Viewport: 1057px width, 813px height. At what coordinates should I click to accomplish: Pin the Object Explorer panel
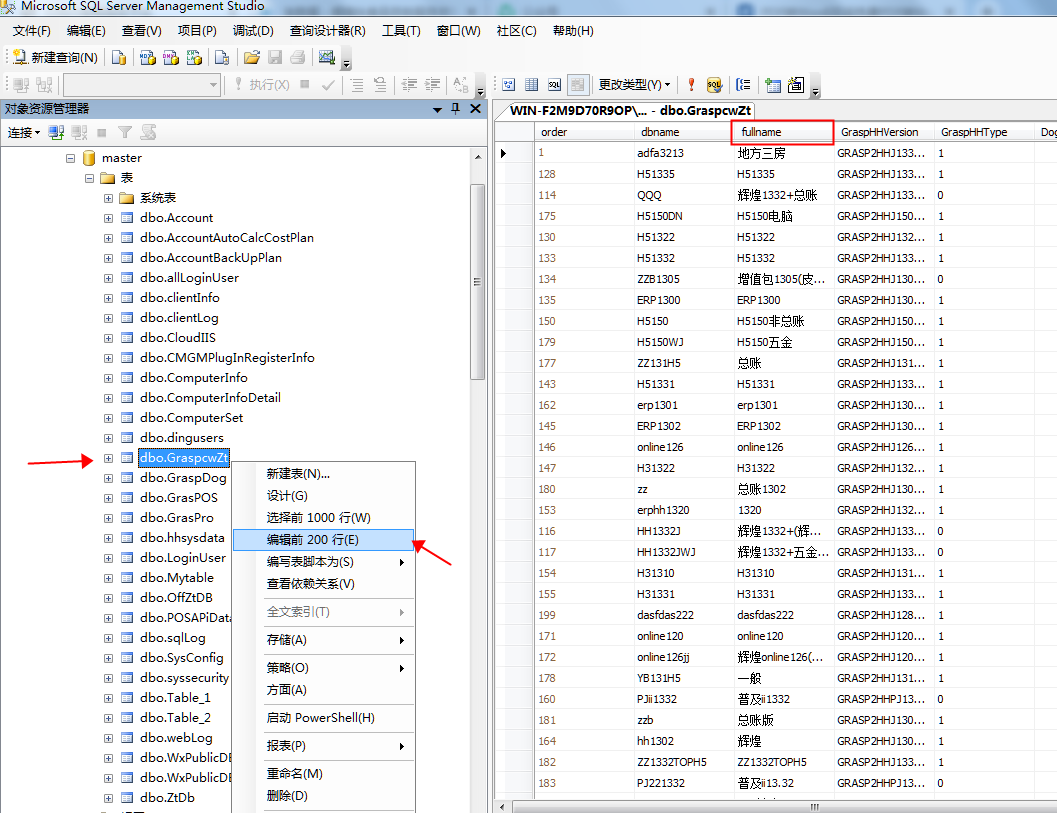point(456,109)
